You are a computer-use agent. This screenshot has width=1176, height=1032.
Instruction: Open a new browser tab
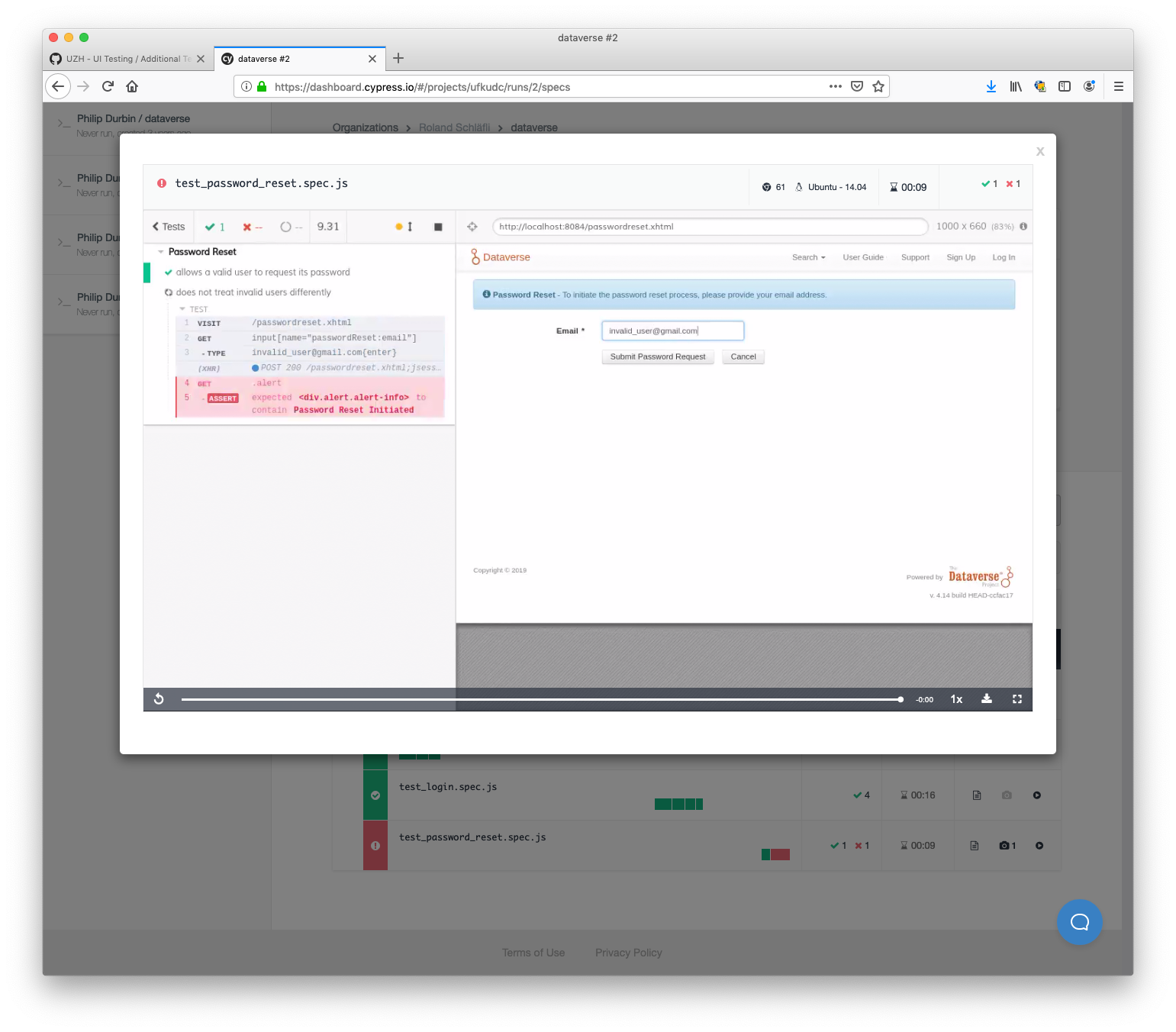tap(398, 58)
